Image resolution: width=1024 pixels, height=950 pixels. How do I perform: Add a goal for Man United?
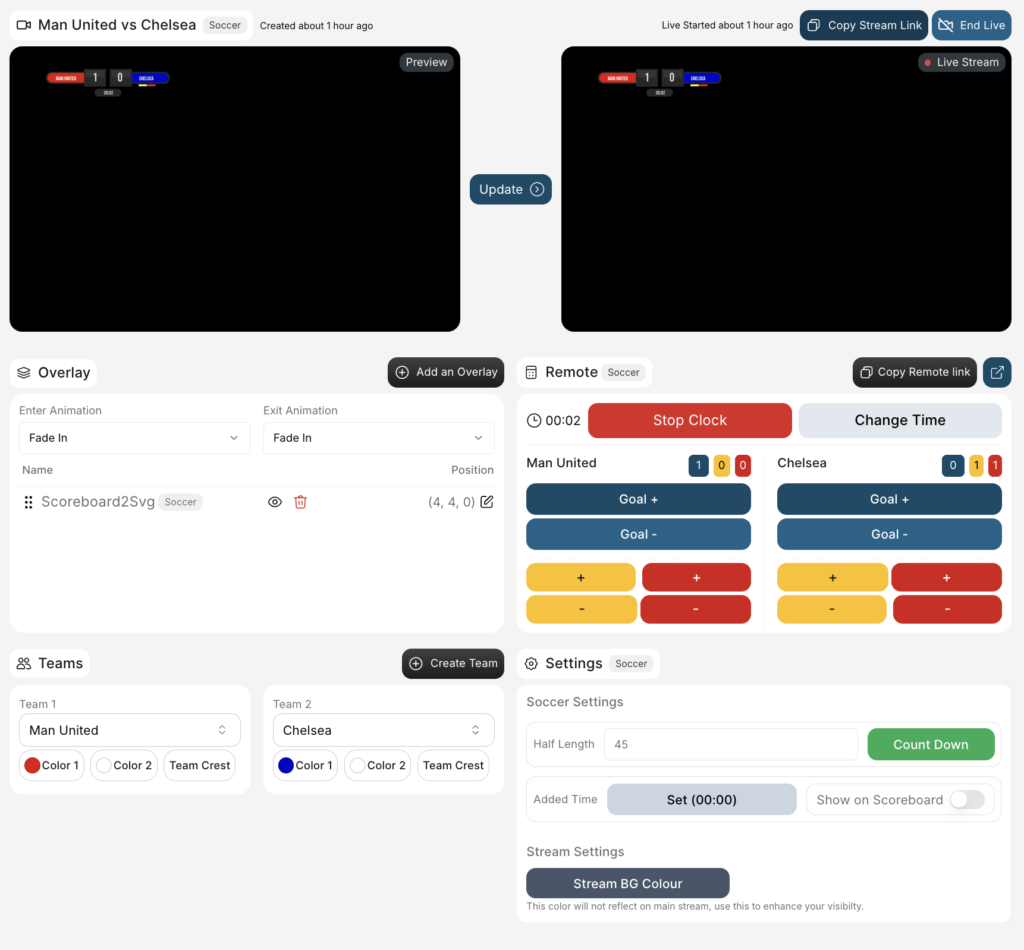click(638, 499)
